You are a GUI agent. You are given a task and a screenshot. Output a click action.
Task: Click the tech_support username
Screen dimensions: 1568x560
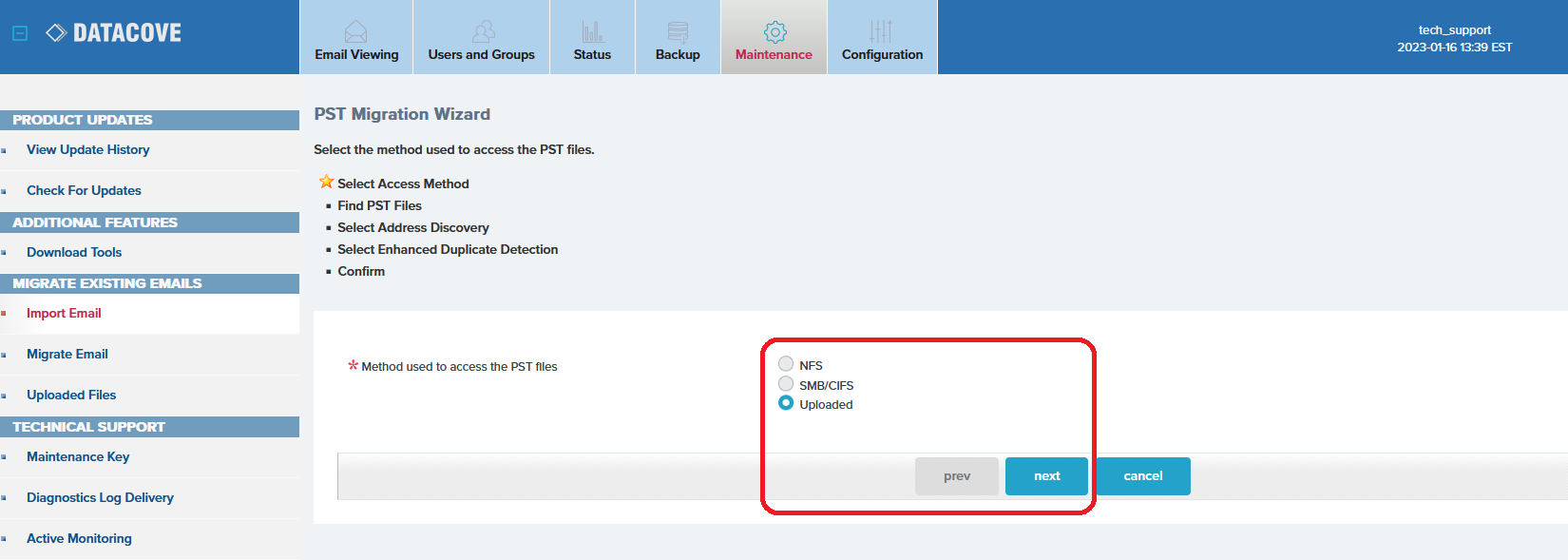click(x=1454, y=30)
